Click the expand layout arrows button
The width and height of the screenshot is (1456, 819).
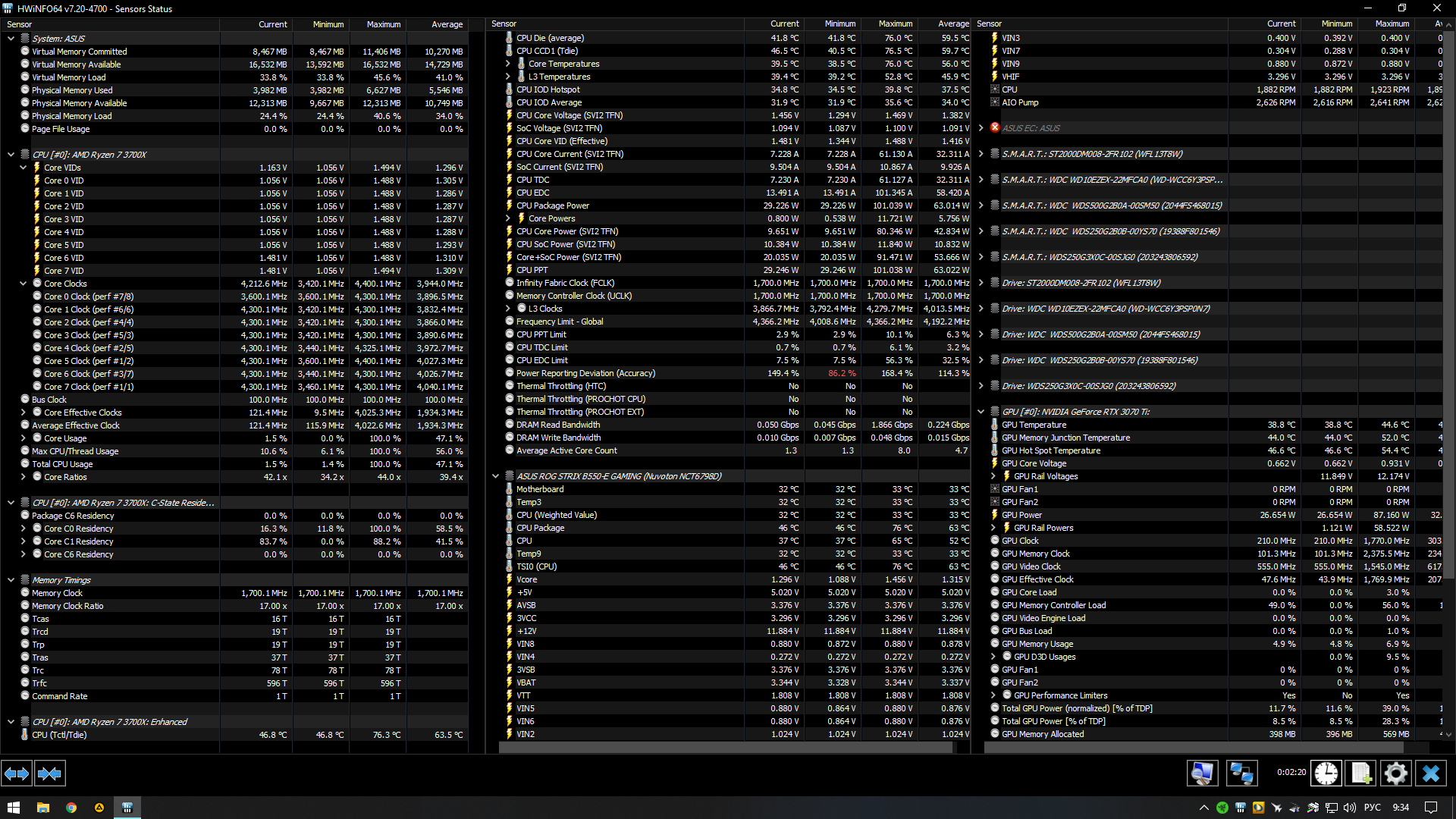coord(17,773)
